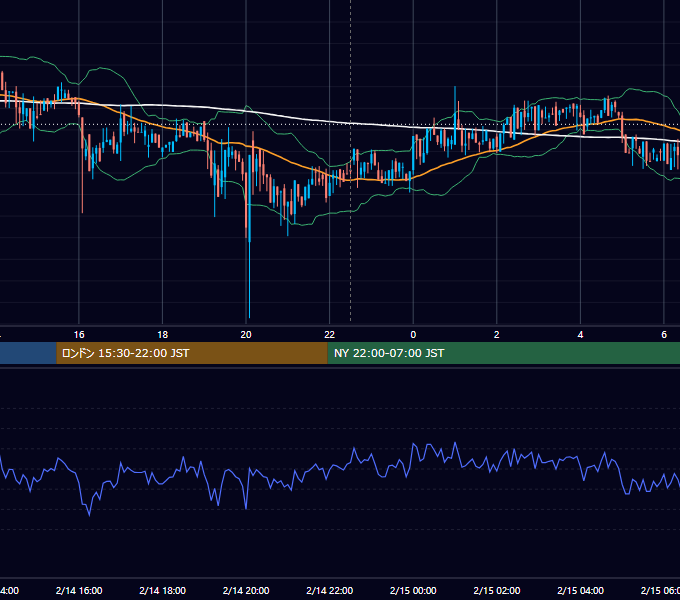
Task: Click the 2/14 20:00 indicator time label
Action: click(246, 590)
